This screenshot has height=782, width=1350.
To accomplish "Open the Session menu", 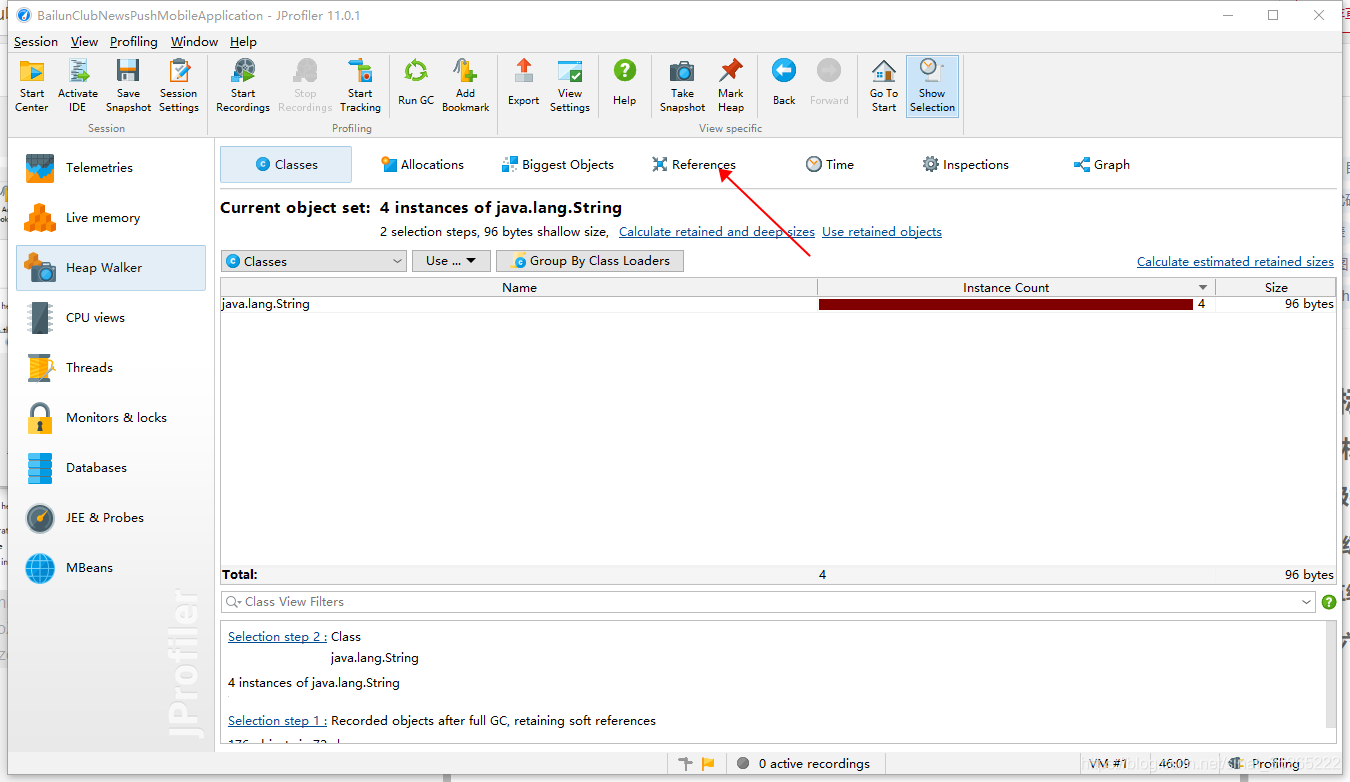I will pyautogui.click(x=36, y=42).
